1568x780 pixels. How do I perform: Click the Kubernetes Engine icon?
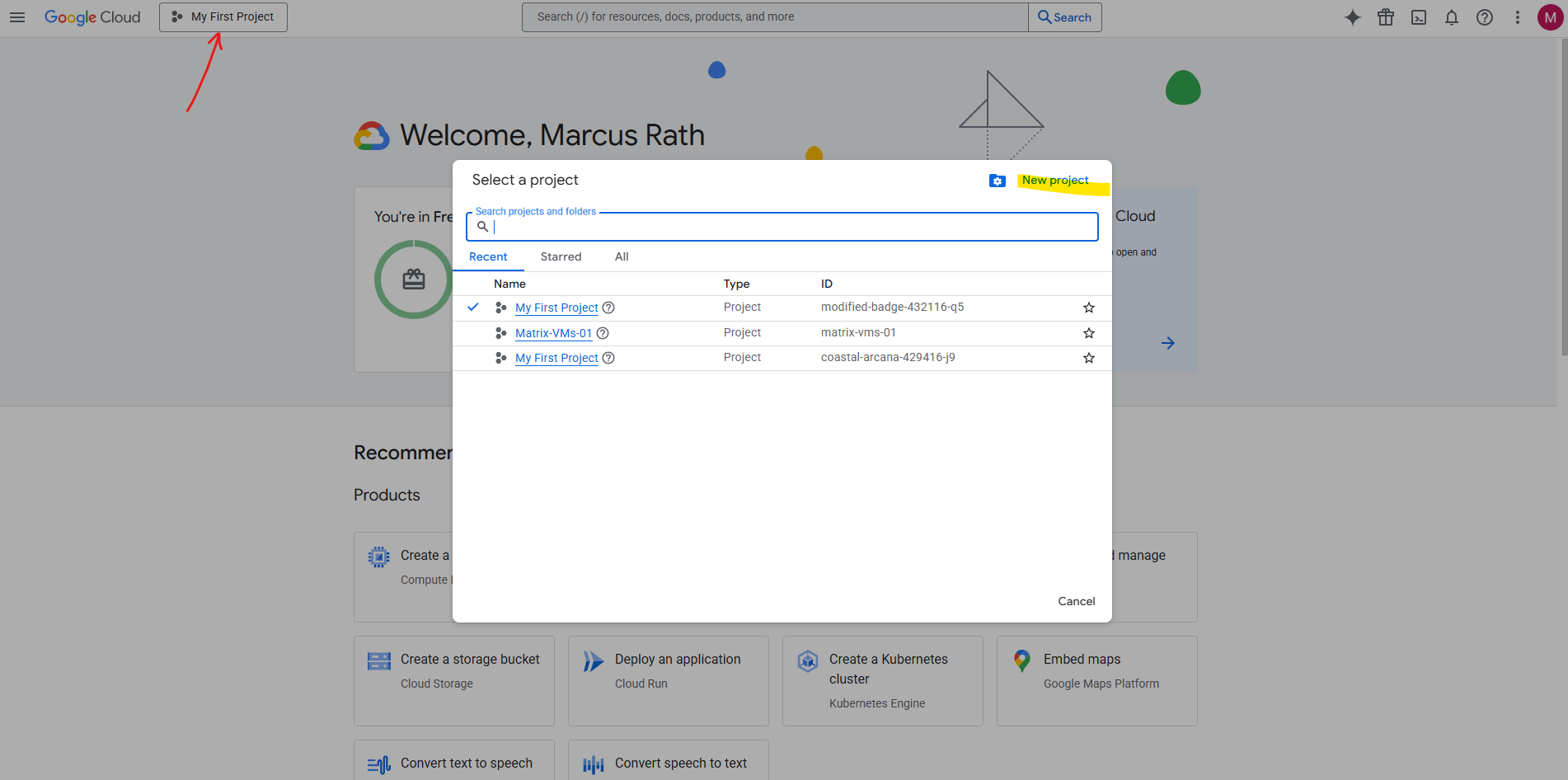pos(808,660)
